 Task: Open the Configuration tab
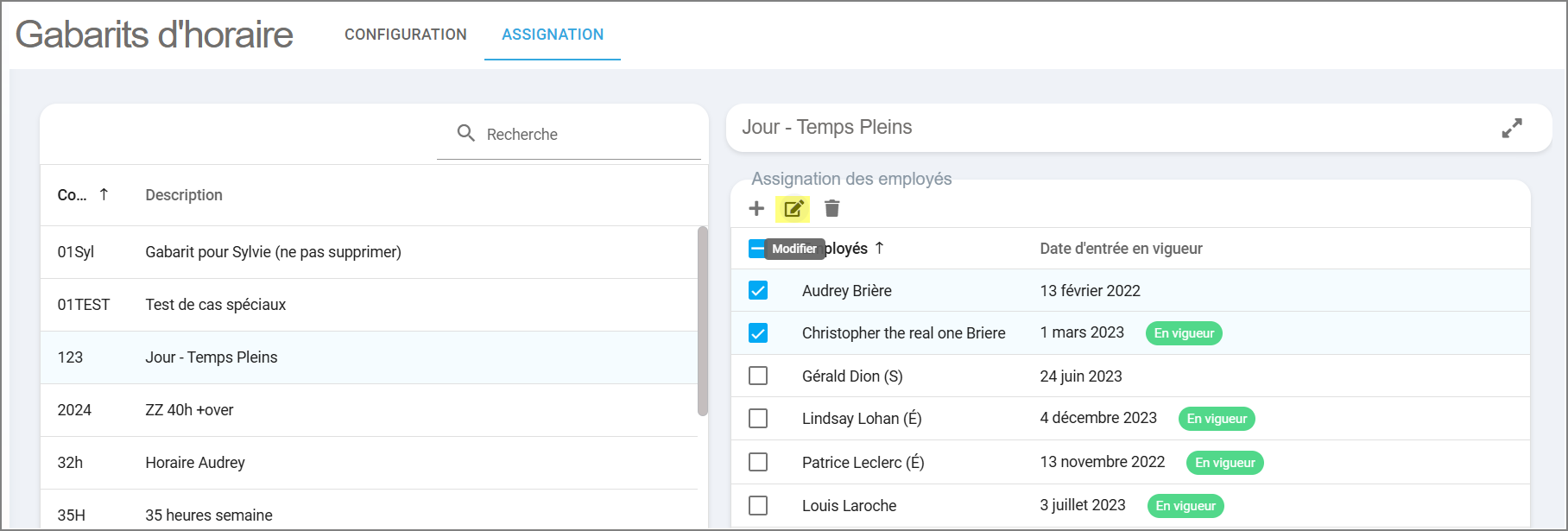[x=405, y=35]
